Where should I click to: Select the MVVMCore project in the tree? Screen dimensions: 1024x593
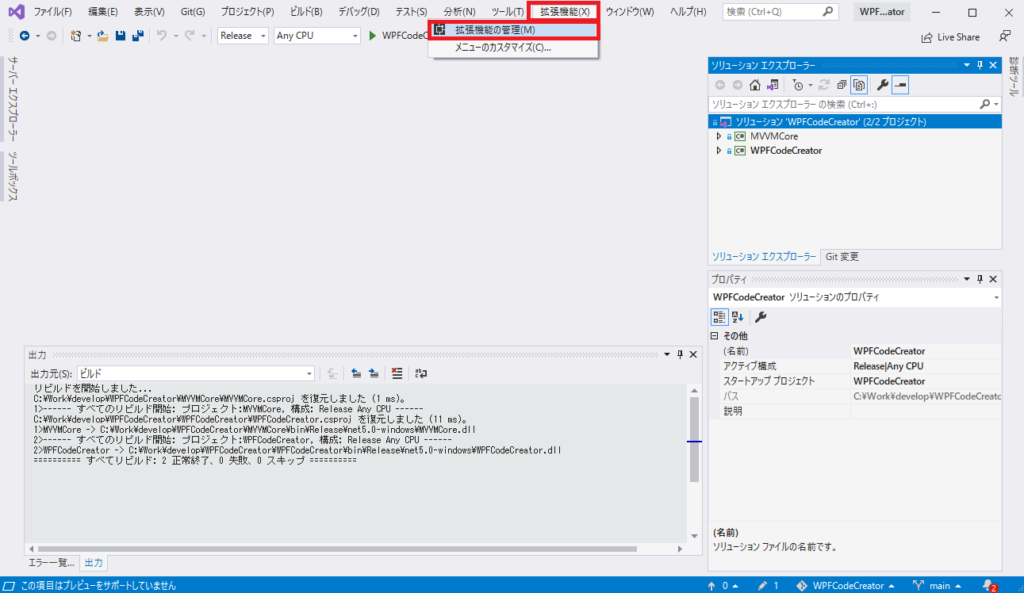[774, 136]
